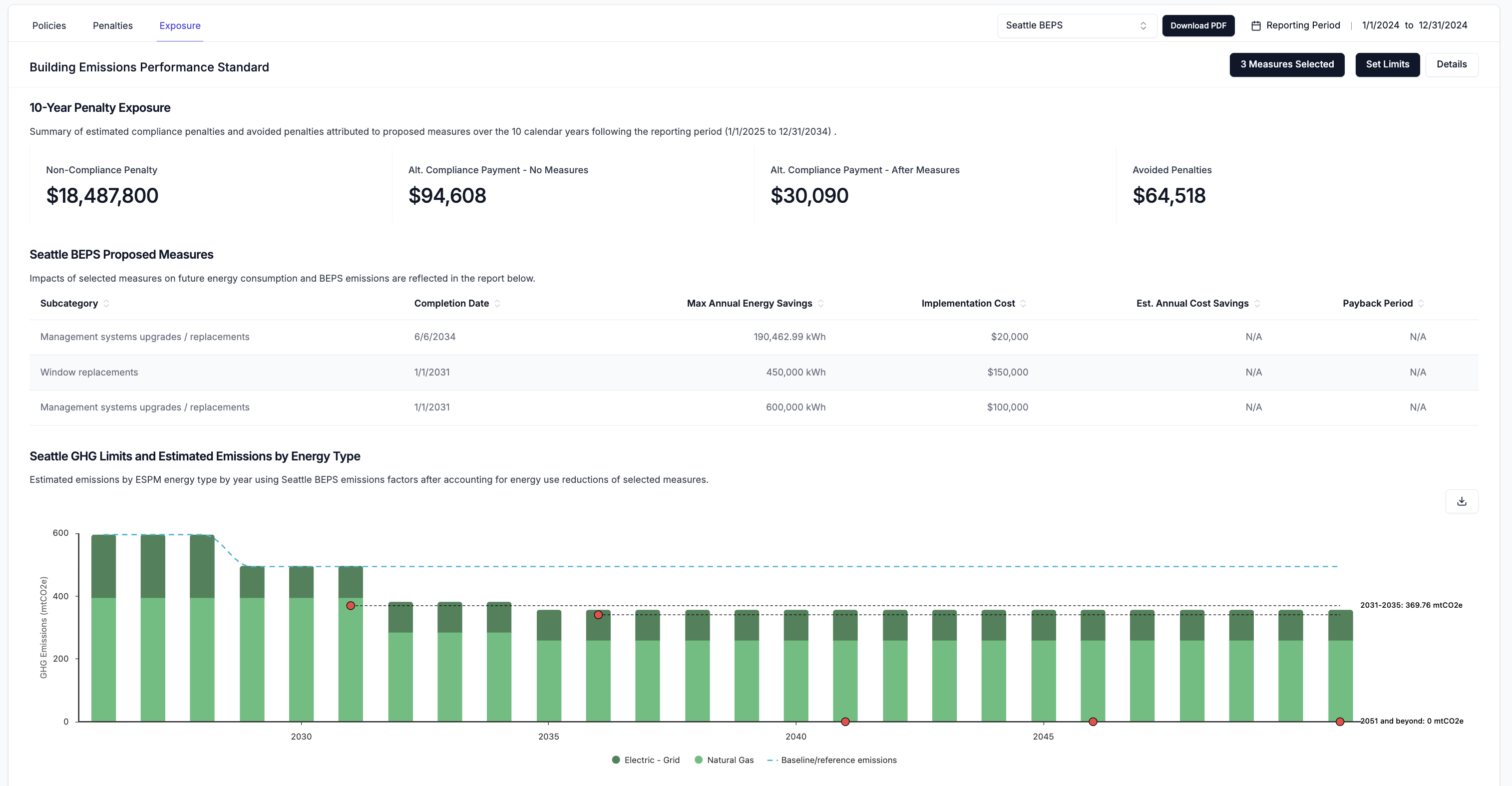The height and width of the screenshot is (786, 1512).
Task: Sort by Completion Date arrows
Action: coord(497,304)
